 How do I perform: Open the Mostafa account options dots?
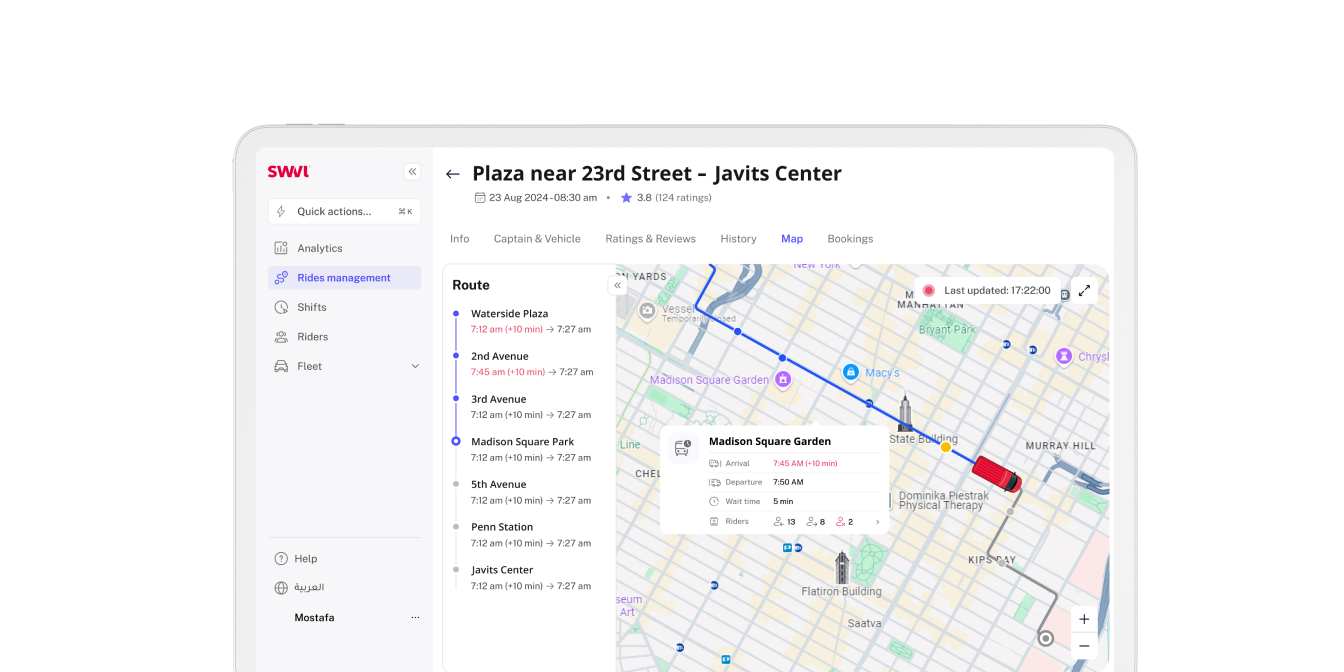click(x=415, y=618)
